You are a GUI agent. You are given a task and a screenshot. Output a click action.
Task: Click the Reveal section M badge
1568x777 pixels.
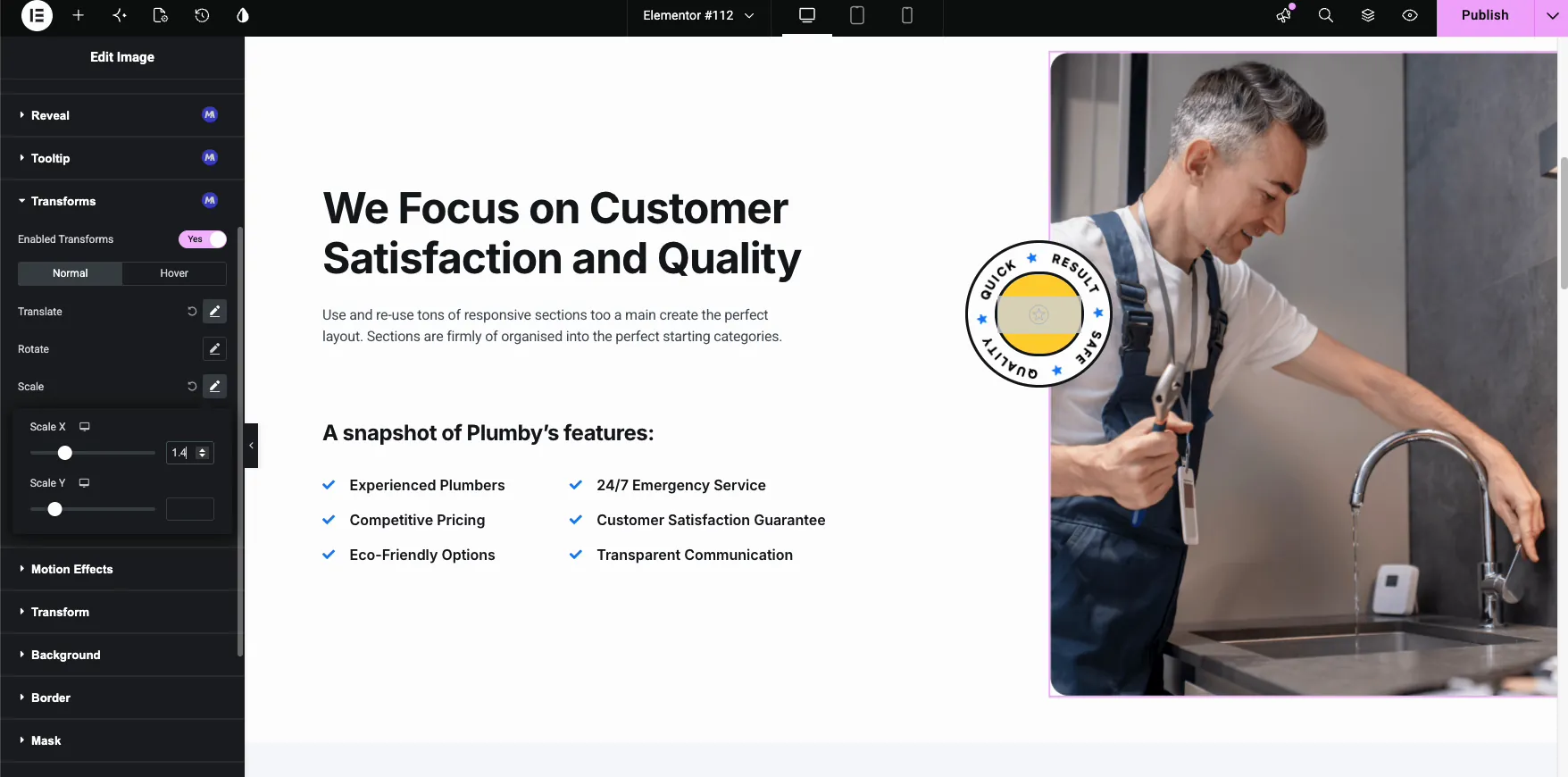[x=210, y=114]
